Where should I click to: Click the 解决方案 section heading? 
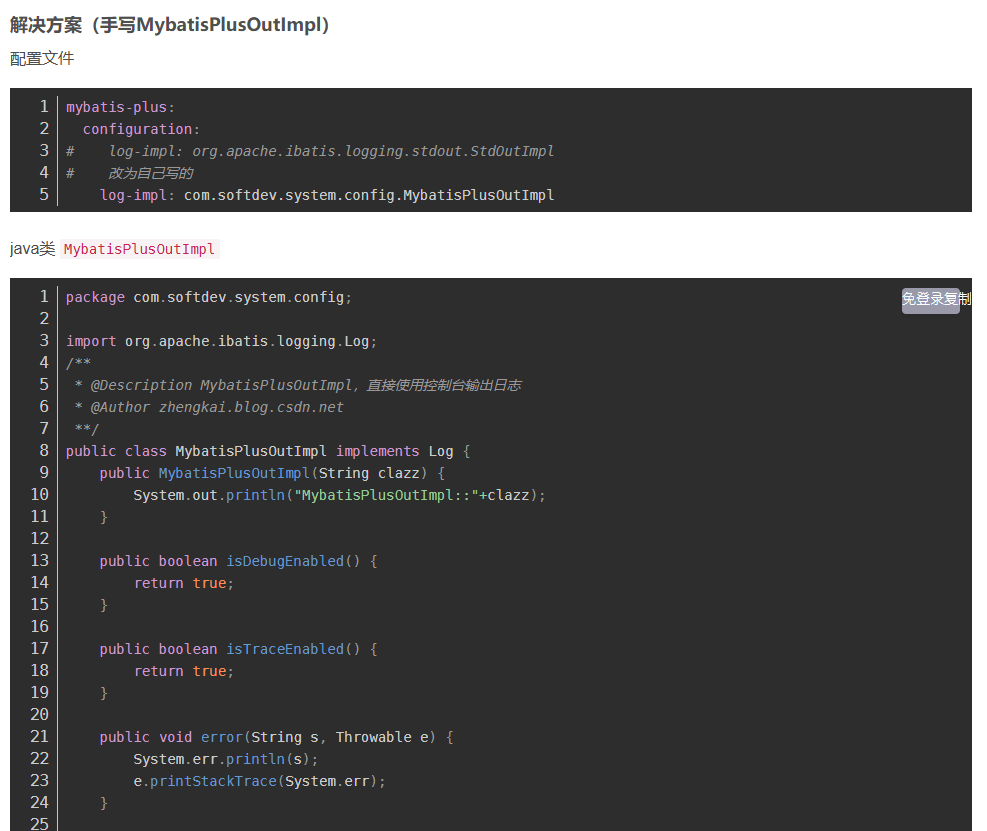169,25
